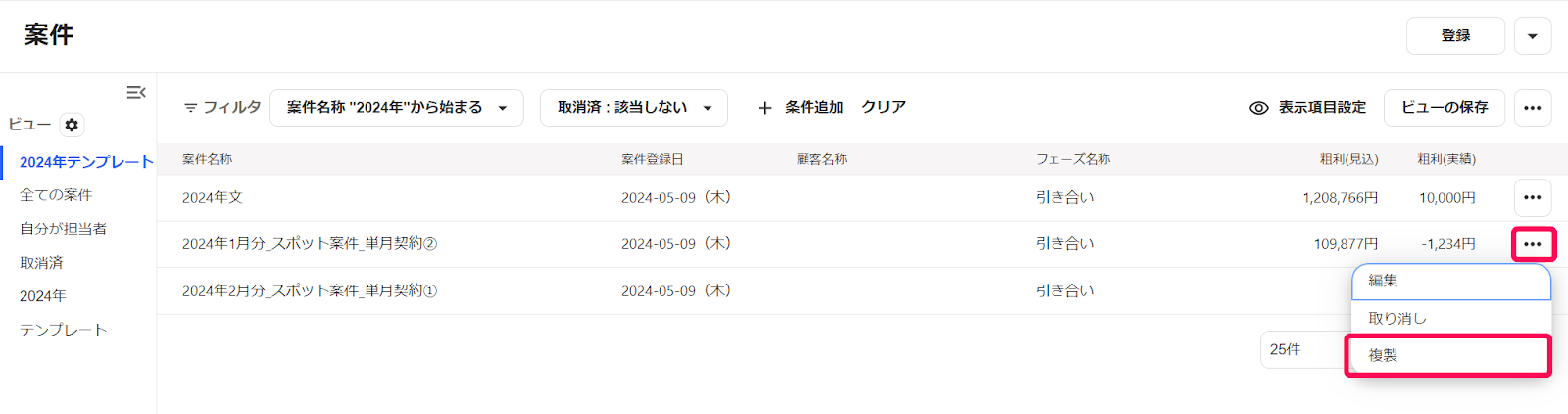The width and height of the screenshot is (1568, 414).
Task: Collapse the view sidebar with the hamburger icon
Action: point(136,92)
